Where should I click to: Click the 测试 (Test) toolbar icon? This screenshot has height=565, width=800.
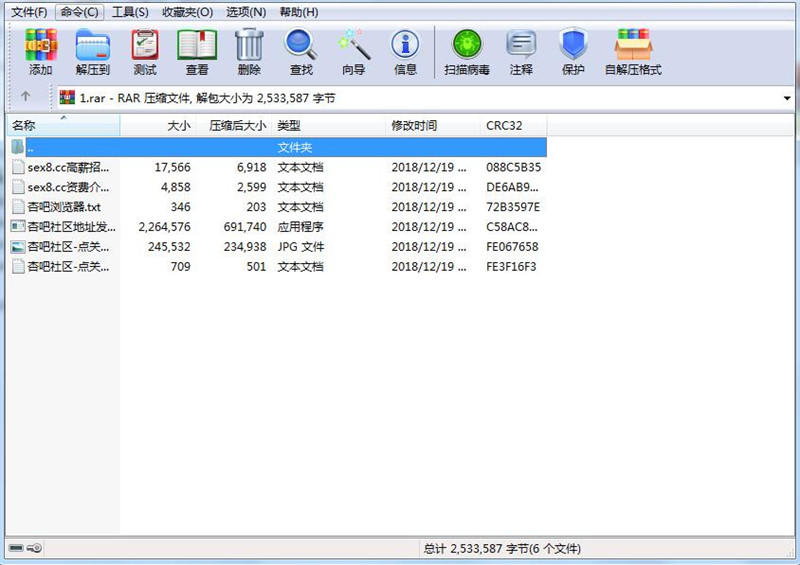coord(145,45)
